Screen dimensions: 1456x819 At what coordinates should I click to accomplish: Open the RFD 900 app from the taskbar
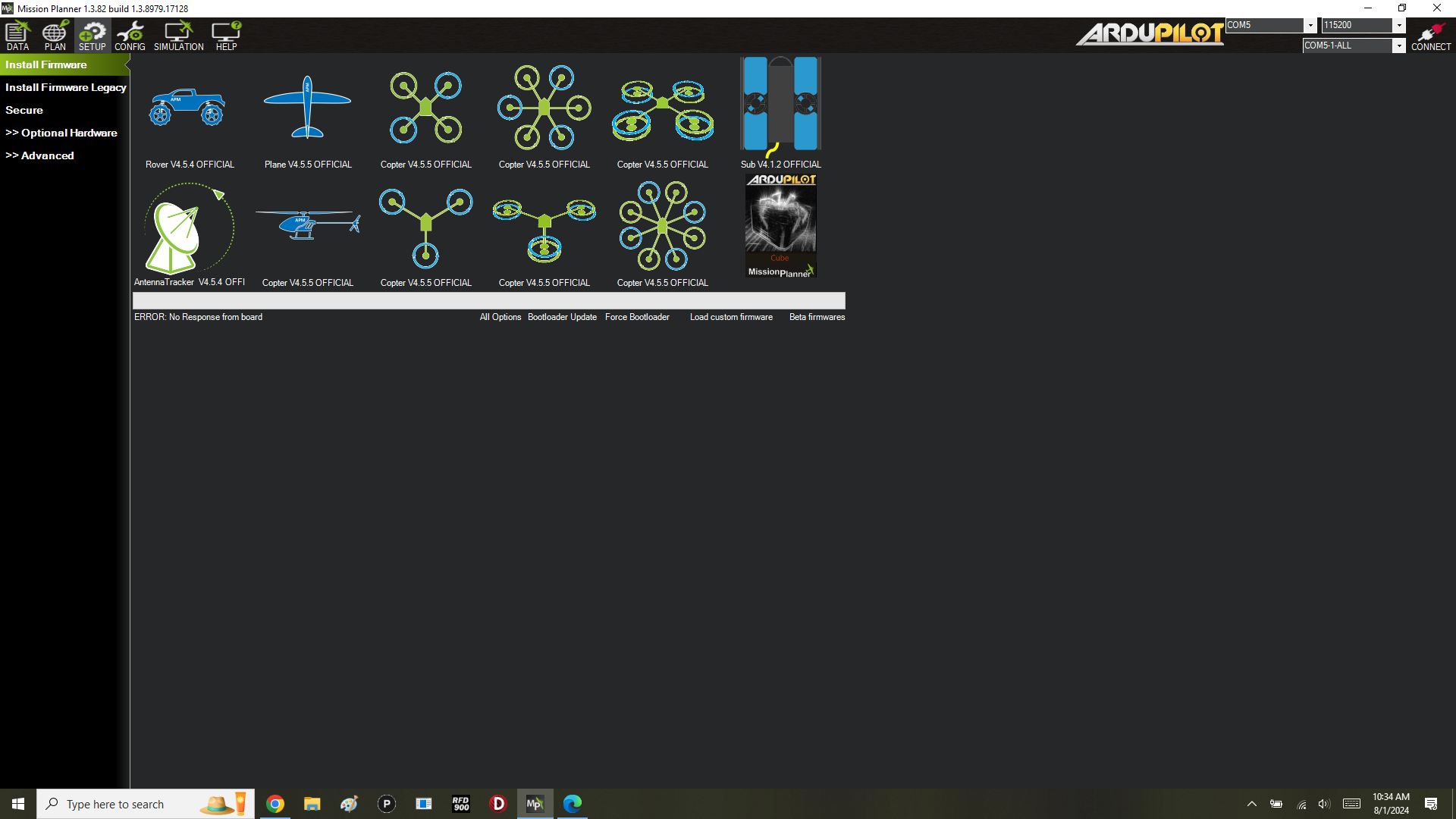click(461, 804)
